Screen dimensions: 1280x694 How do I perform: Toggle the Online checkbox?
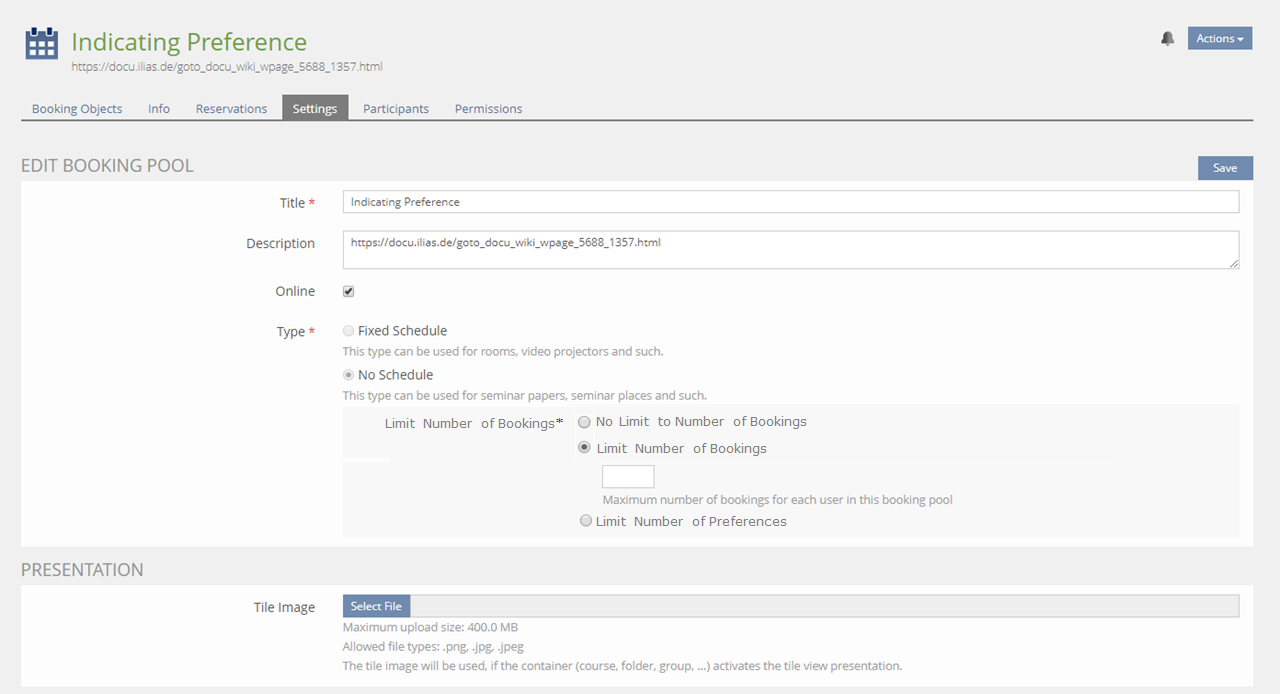349,292
